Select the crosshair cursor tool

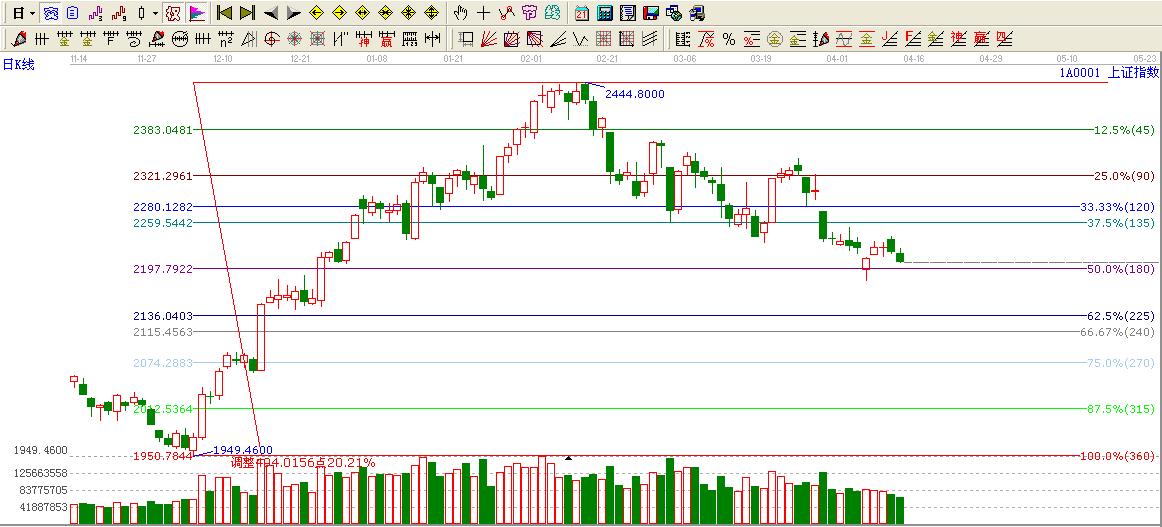click(484, 13)
